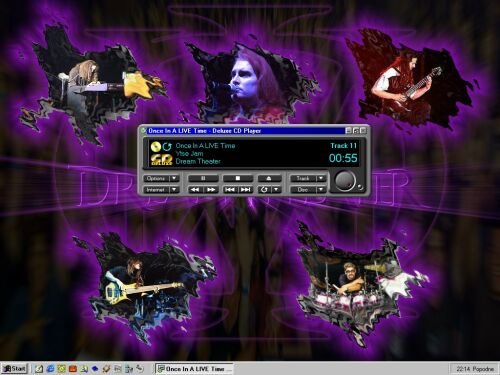
Task: Click the Show Desktop quick launch icon
Action: click(39, 369)
